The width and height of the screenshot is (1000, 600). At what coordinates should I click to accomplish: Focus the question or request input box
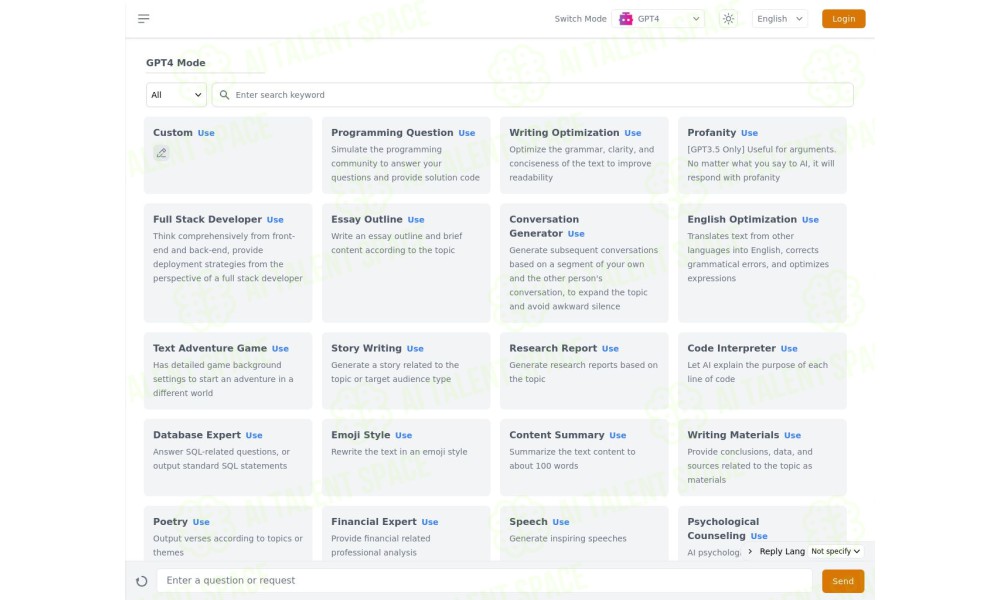coord(484,580)
